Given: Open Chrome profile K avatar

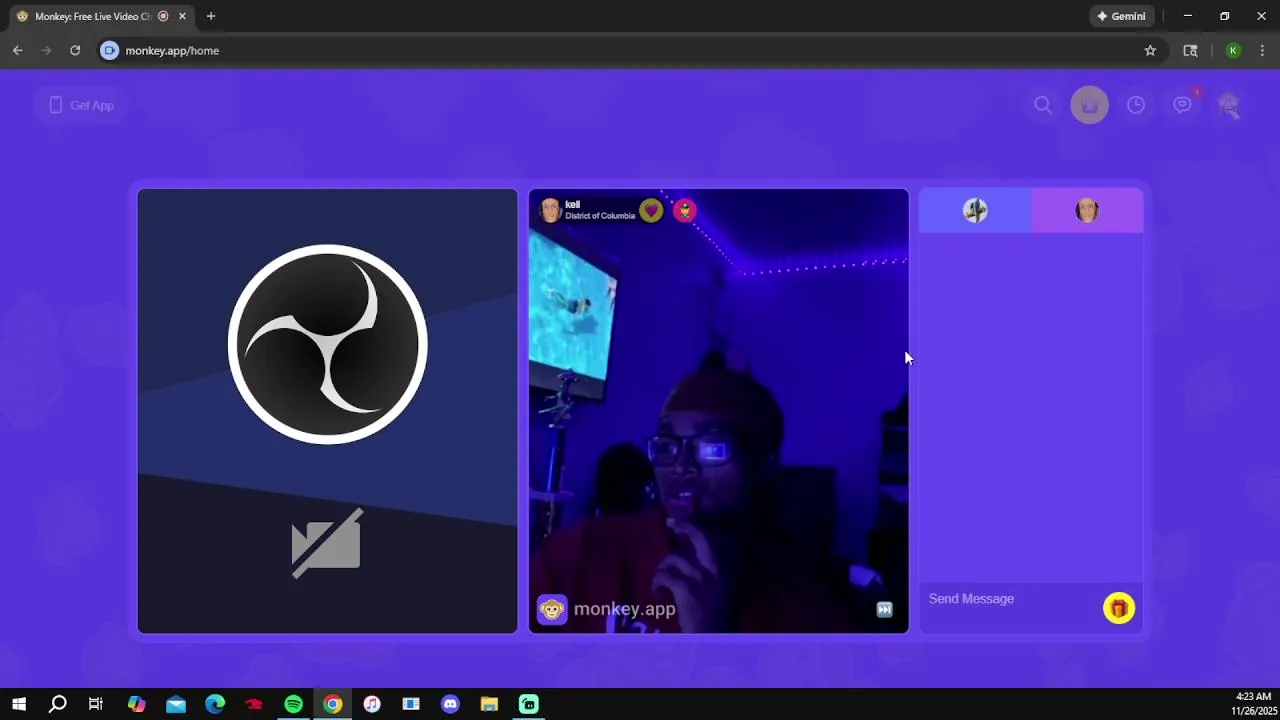Looking at the screenshot, I should [x=1233, y=50].
